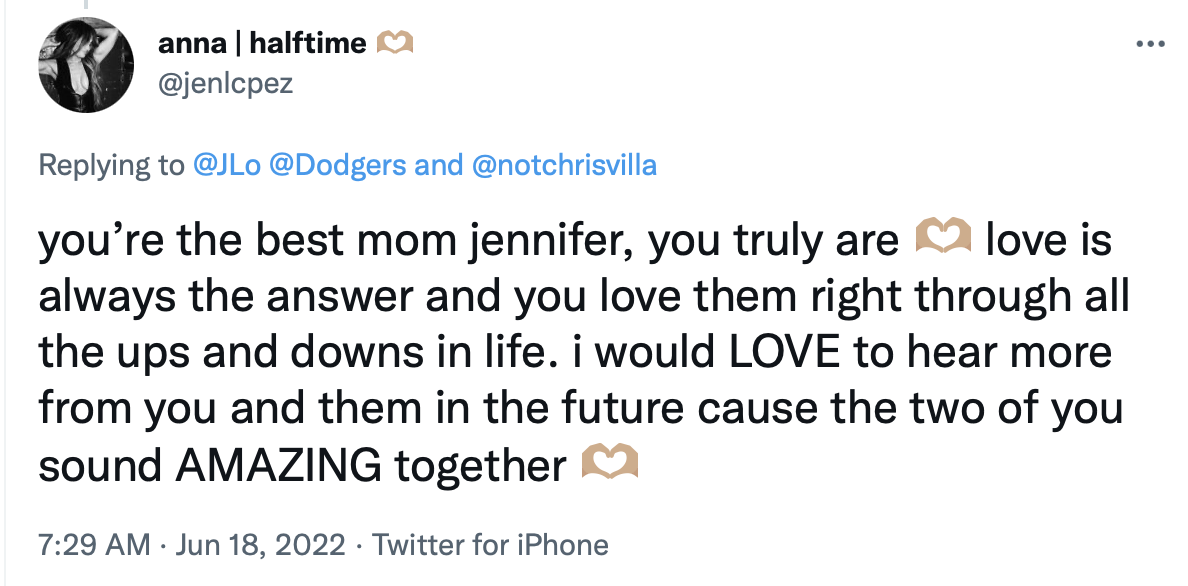Open the "anna | halftime" display name
1188x586 pixels.
click(262, 44)
